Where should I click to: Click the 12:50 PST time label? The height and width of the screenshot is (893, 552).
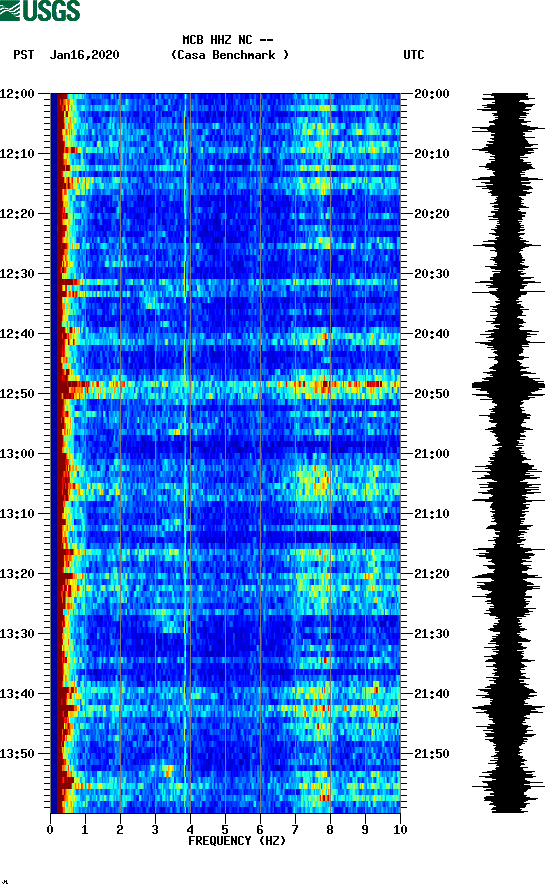point(18,394)
